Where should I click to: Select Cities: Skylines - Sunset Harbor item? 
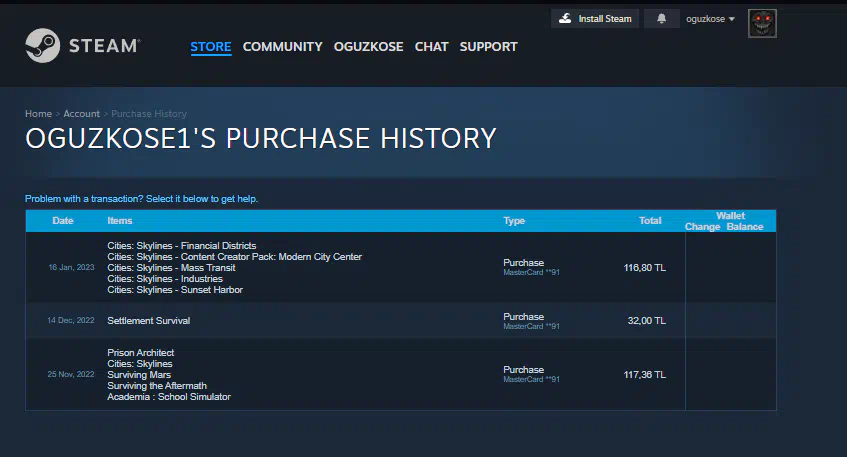[x=175, y=290]
